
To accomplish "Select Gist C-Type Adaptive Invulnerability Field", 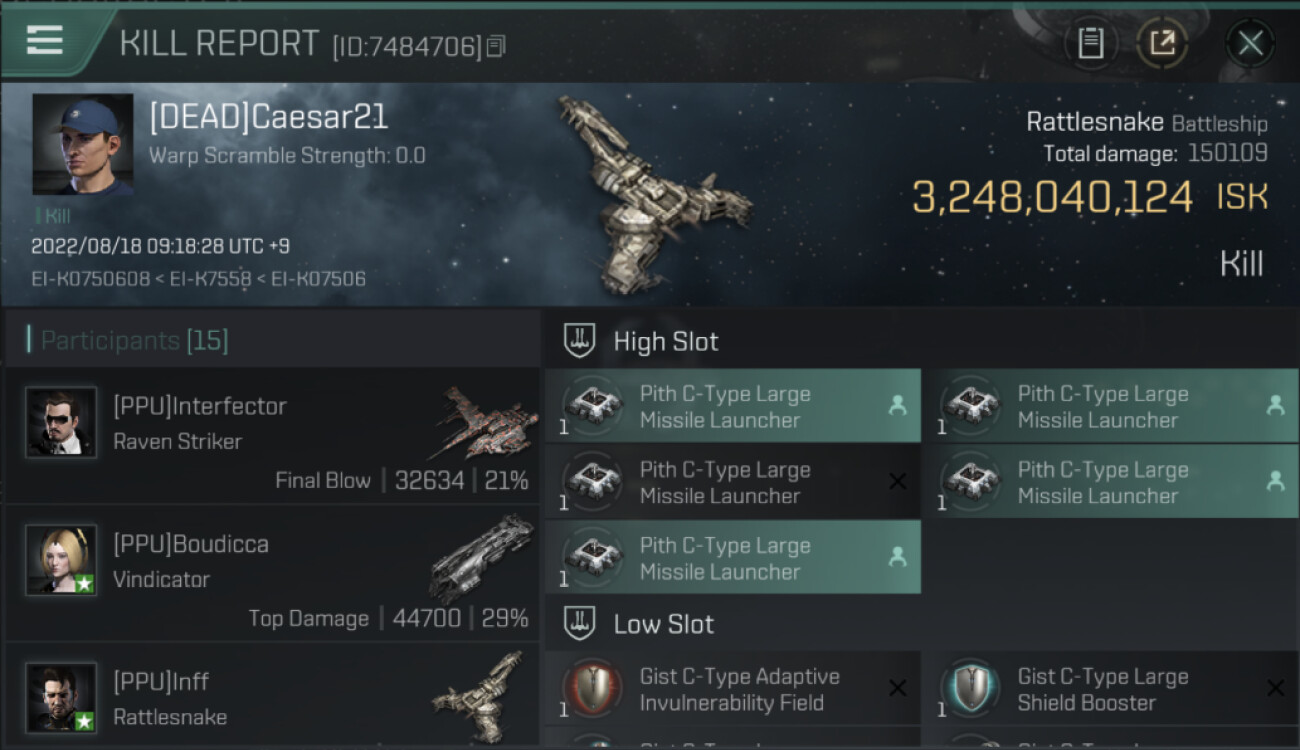I will pos(733,689).
